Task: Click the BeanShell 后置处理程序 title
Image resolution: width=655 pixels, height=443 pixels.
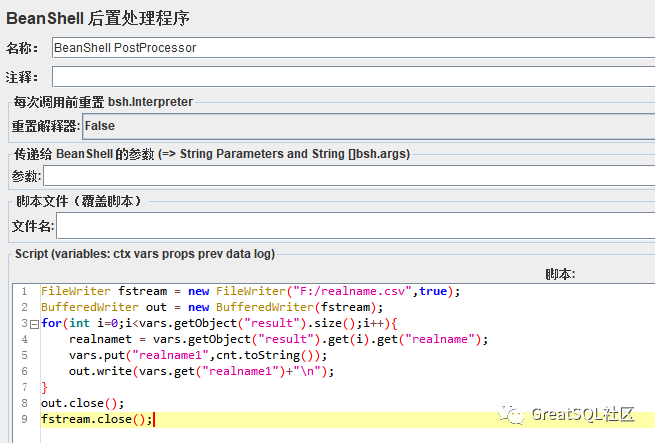Action: (98, 18)
